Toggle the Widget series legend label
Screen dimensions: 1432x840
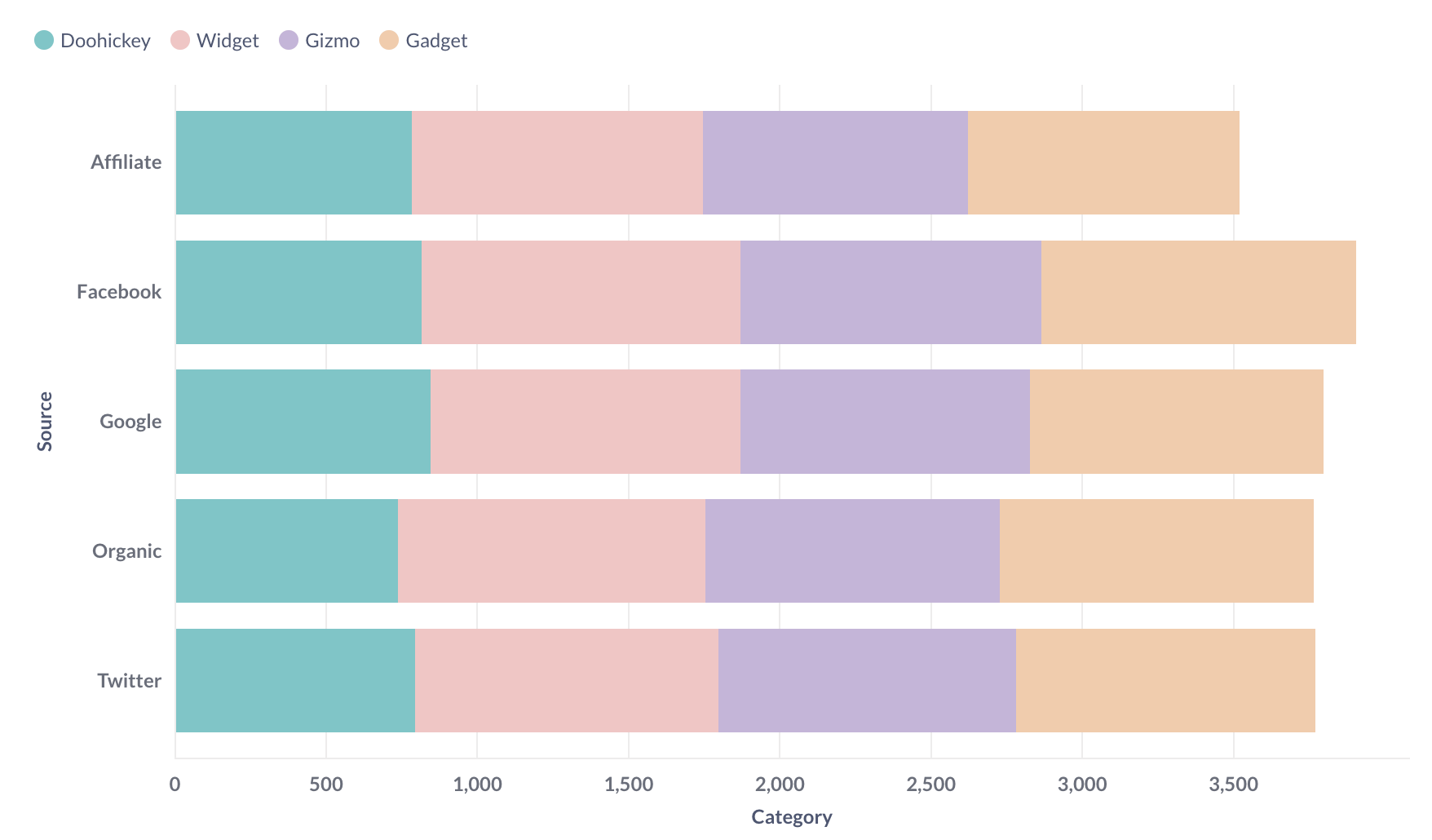coord(228,41)
